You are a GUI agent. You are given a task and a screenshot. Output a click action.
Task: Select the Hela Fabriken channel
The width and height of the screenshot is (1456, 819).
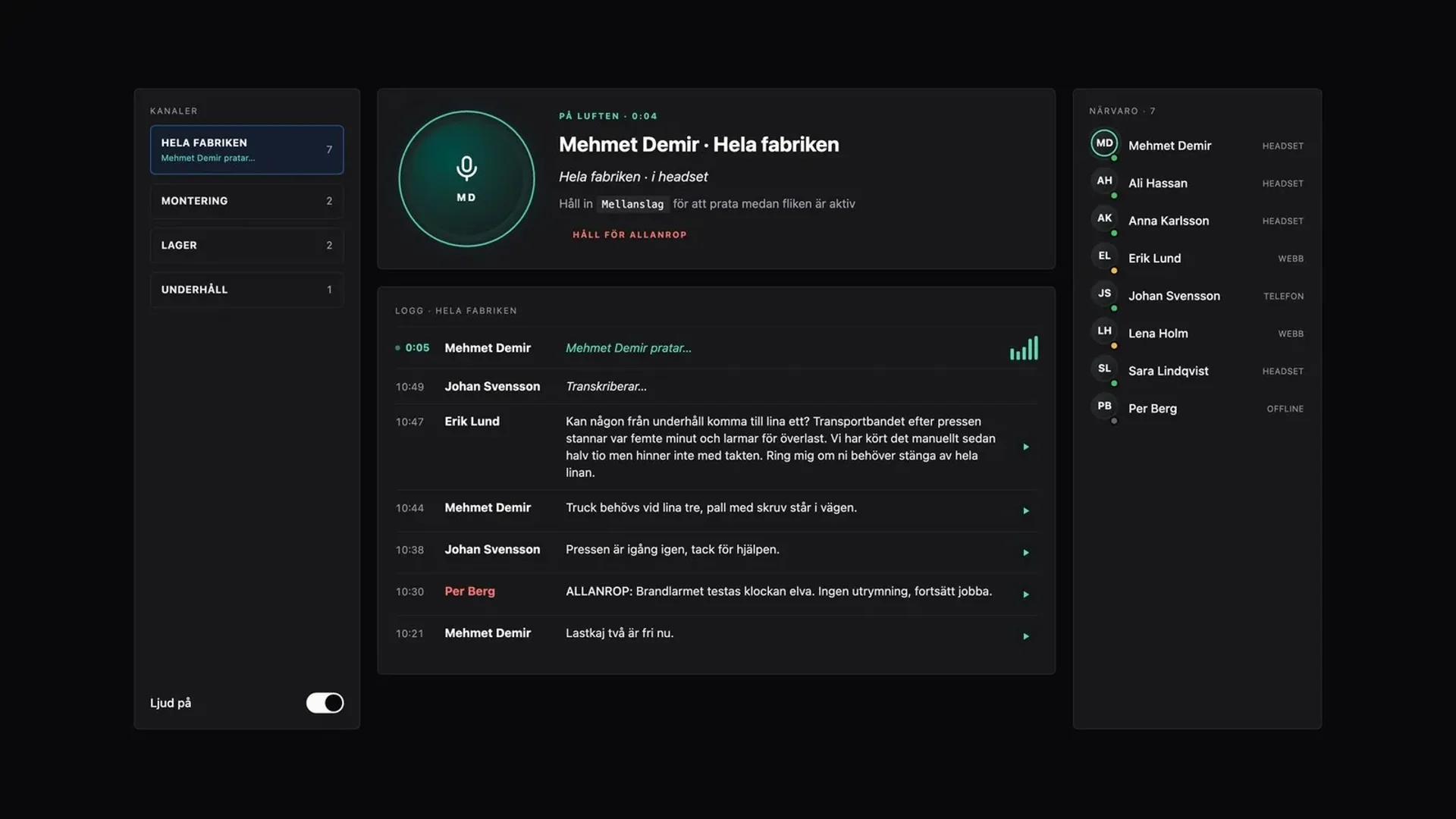[246, 150]
